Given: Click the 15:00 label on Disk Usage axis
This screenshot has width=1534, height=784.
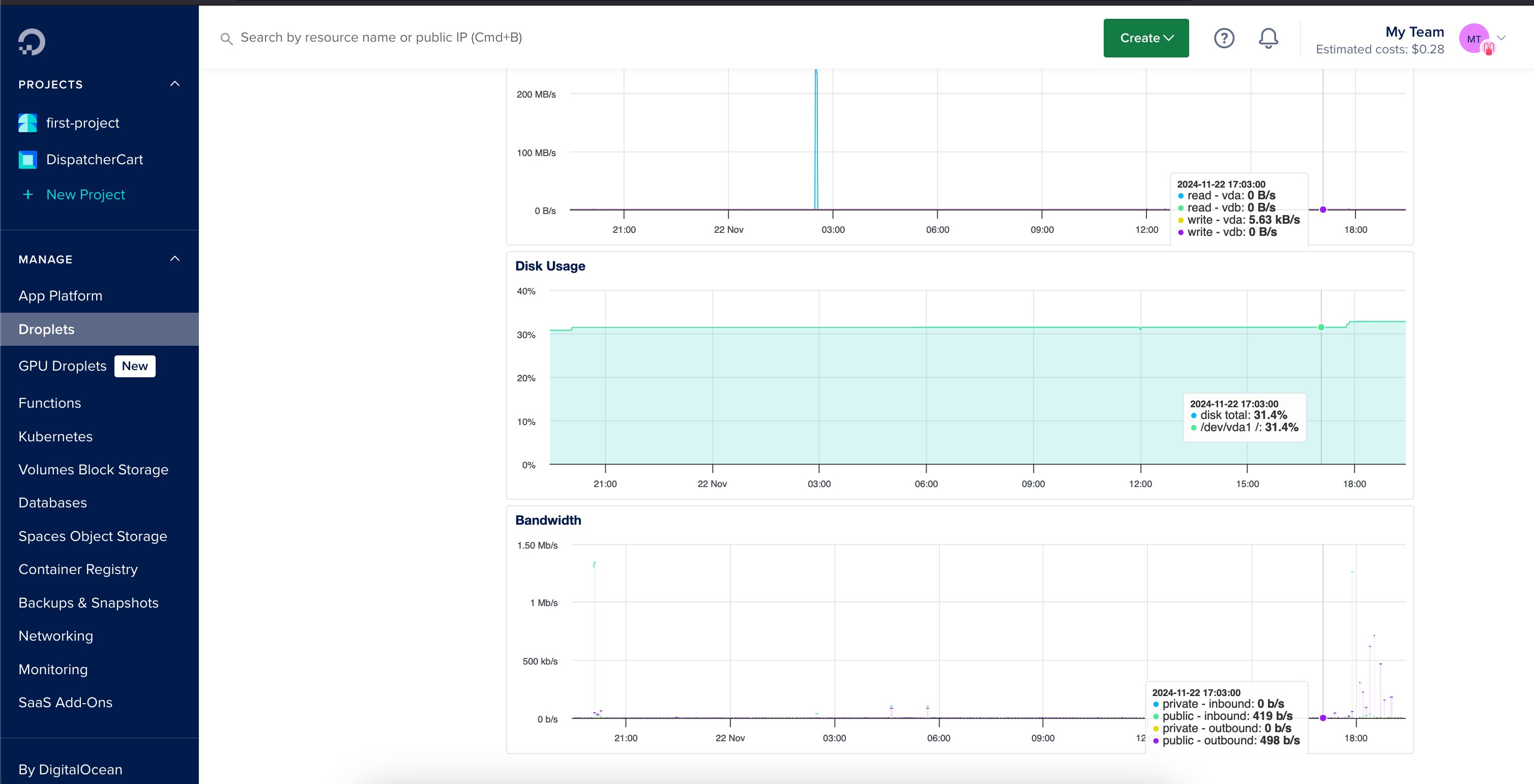Looking at the screenshot, I should 1247,484.
